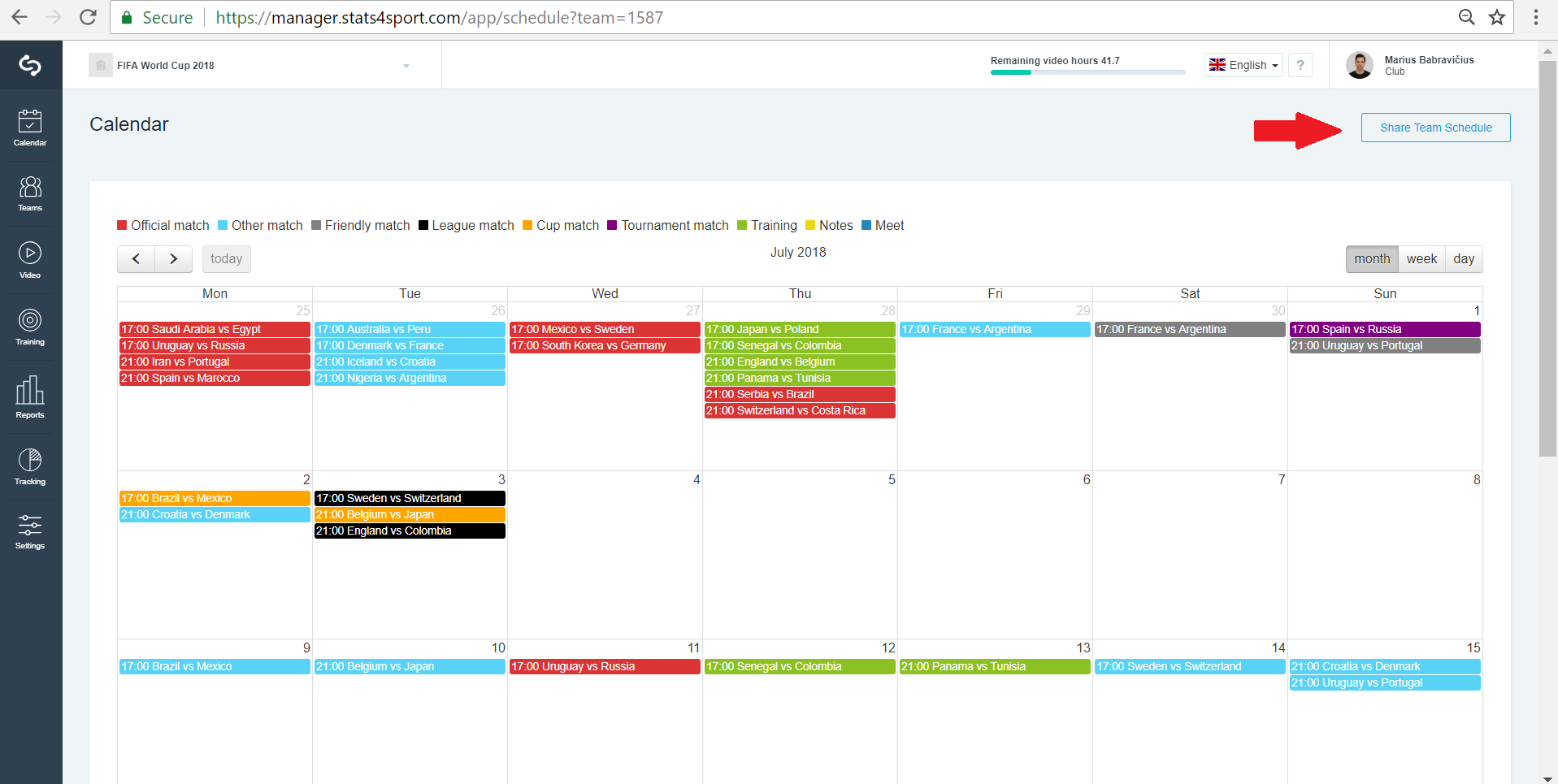Image resolution: width=1558 pixels, height=784 pixels.
Task: Go to the previous month with the left arrow
Action: click(136, 258)
